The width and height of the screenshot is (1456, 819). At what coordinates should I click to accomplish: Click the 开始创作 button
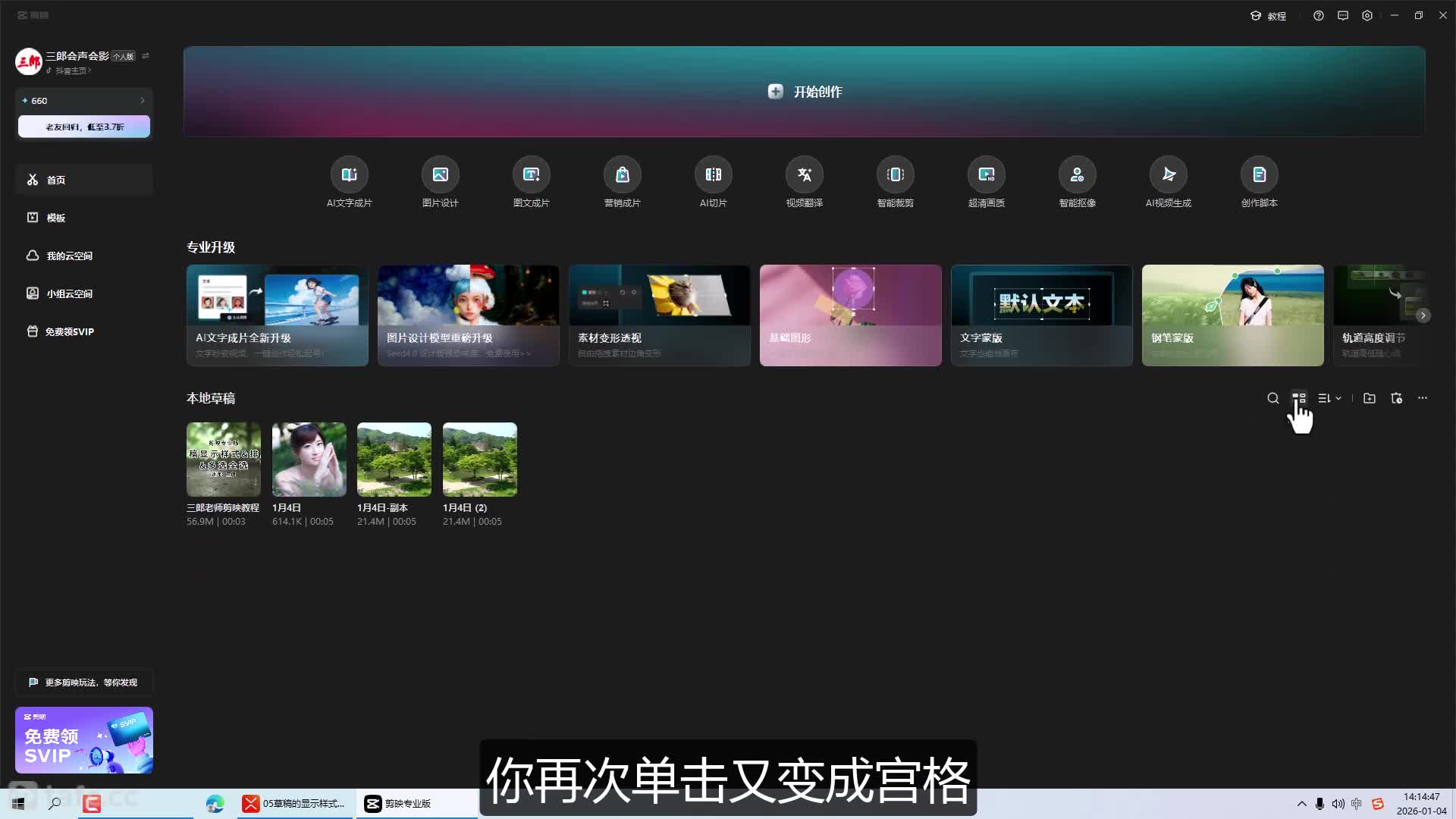tap(804, 92)
